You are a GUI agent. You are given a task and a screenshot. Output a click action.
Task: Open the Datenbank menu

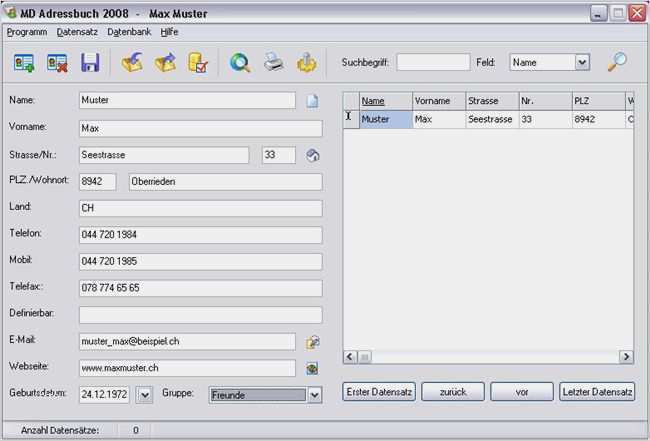coord(129,32)
